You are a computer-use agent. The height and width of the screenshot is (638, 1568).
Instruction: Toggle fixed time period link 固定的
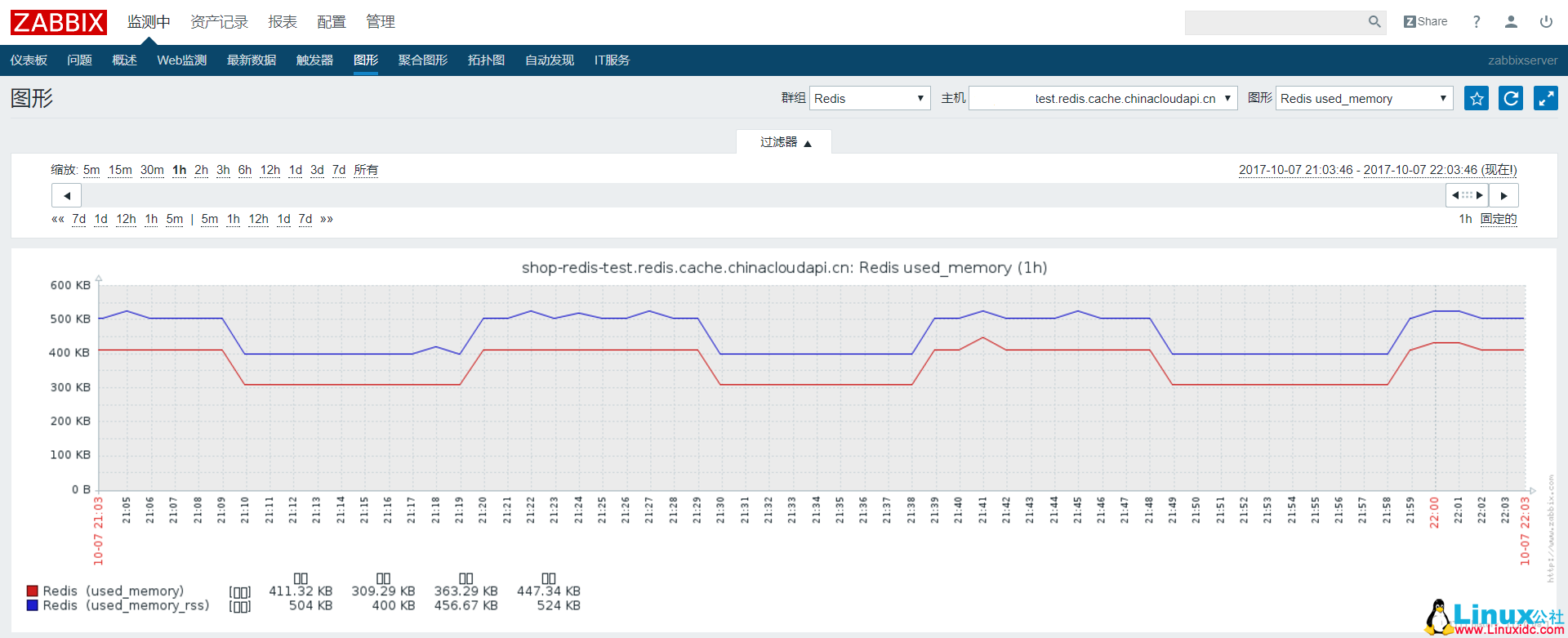(1499, 219)
